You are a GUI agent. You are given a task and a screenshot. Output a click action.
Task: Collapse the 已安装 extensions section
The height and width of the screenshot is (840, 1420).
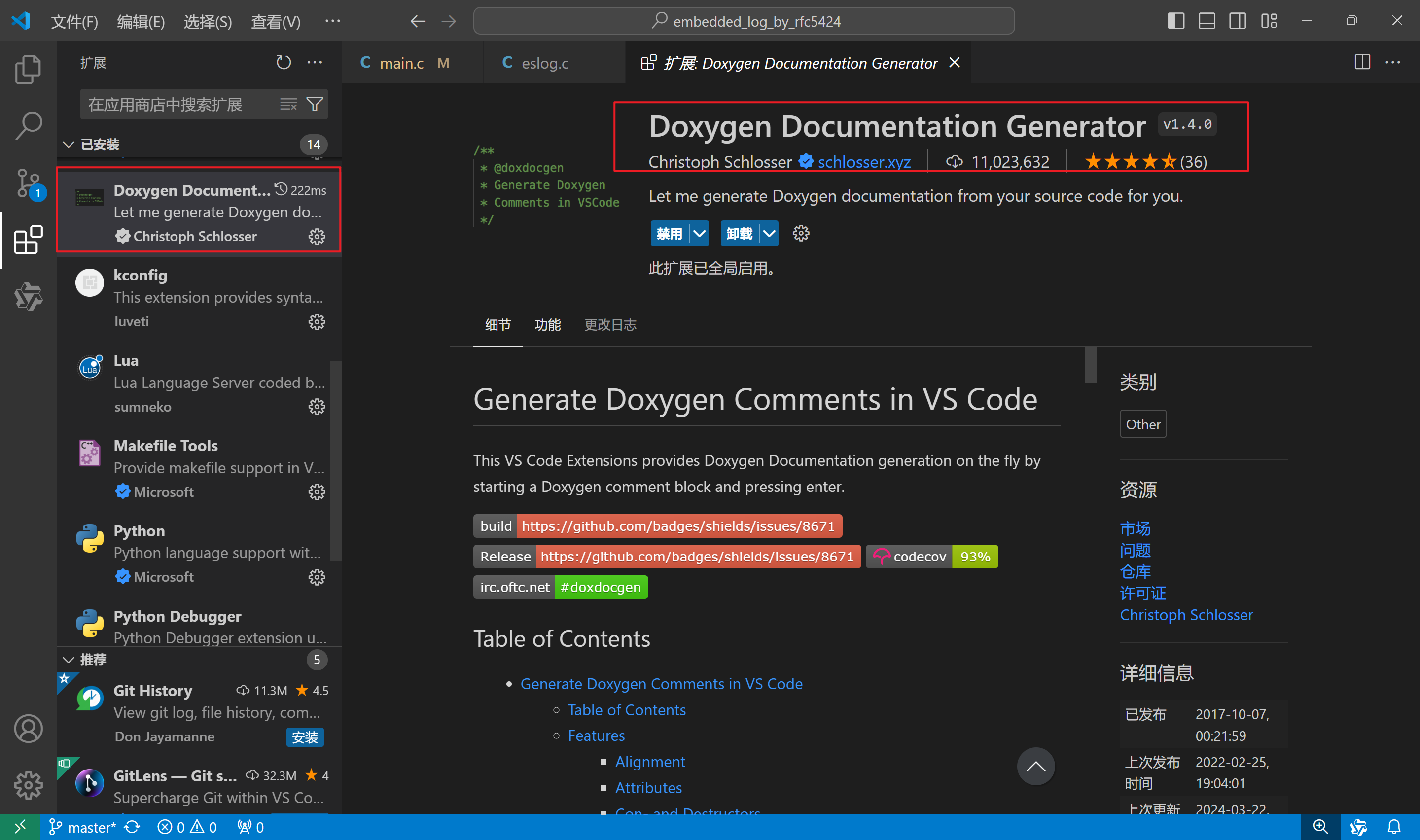pos(69,144)
